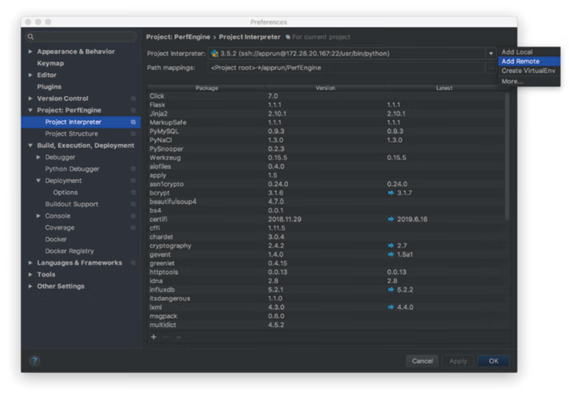
Task: Click the Path mappings field
Action: [x=347, y=68]
